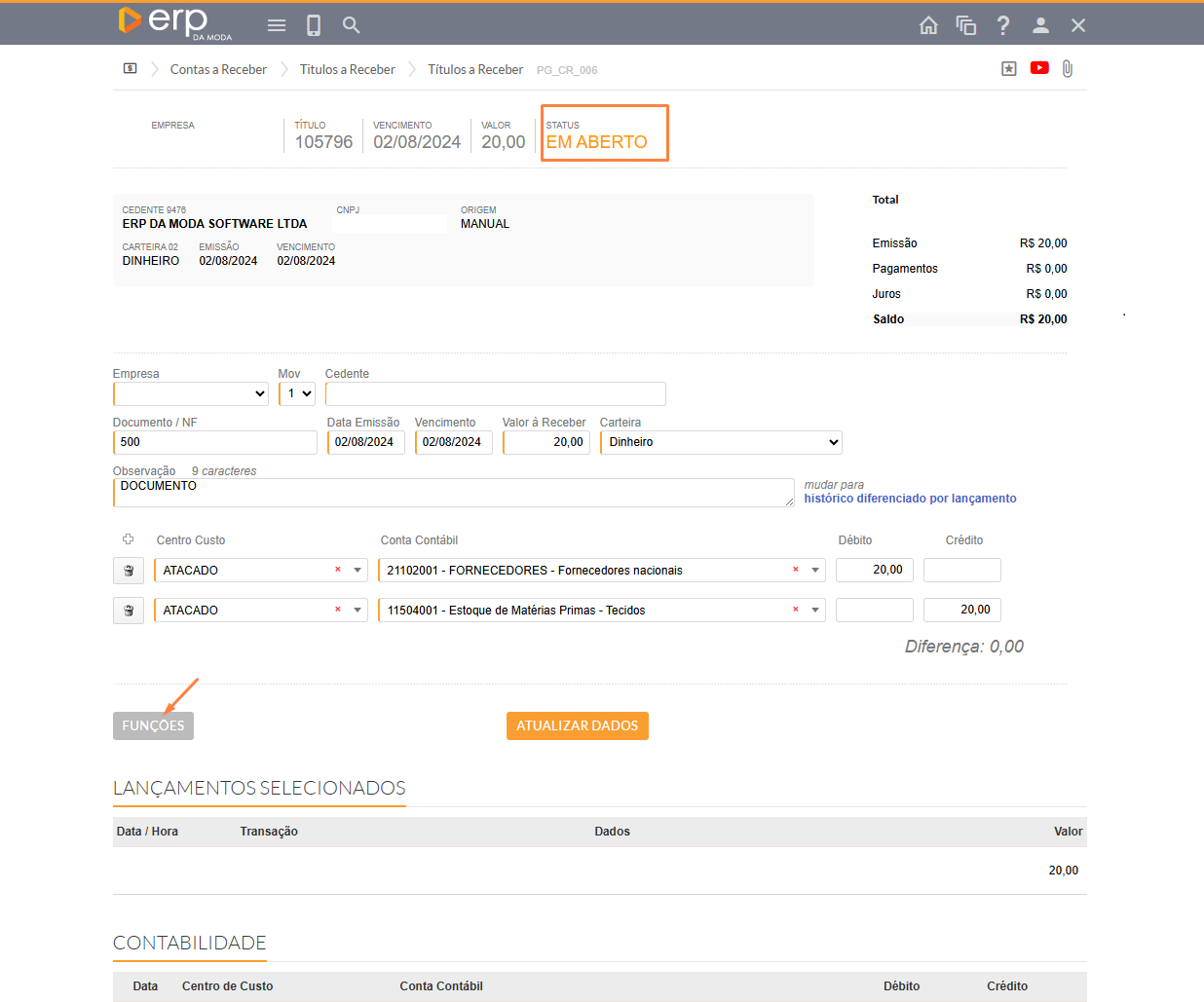Click the FUNÇÕES button
This screenshot has width=1204, height=1002.
click(x=153, y=725)
